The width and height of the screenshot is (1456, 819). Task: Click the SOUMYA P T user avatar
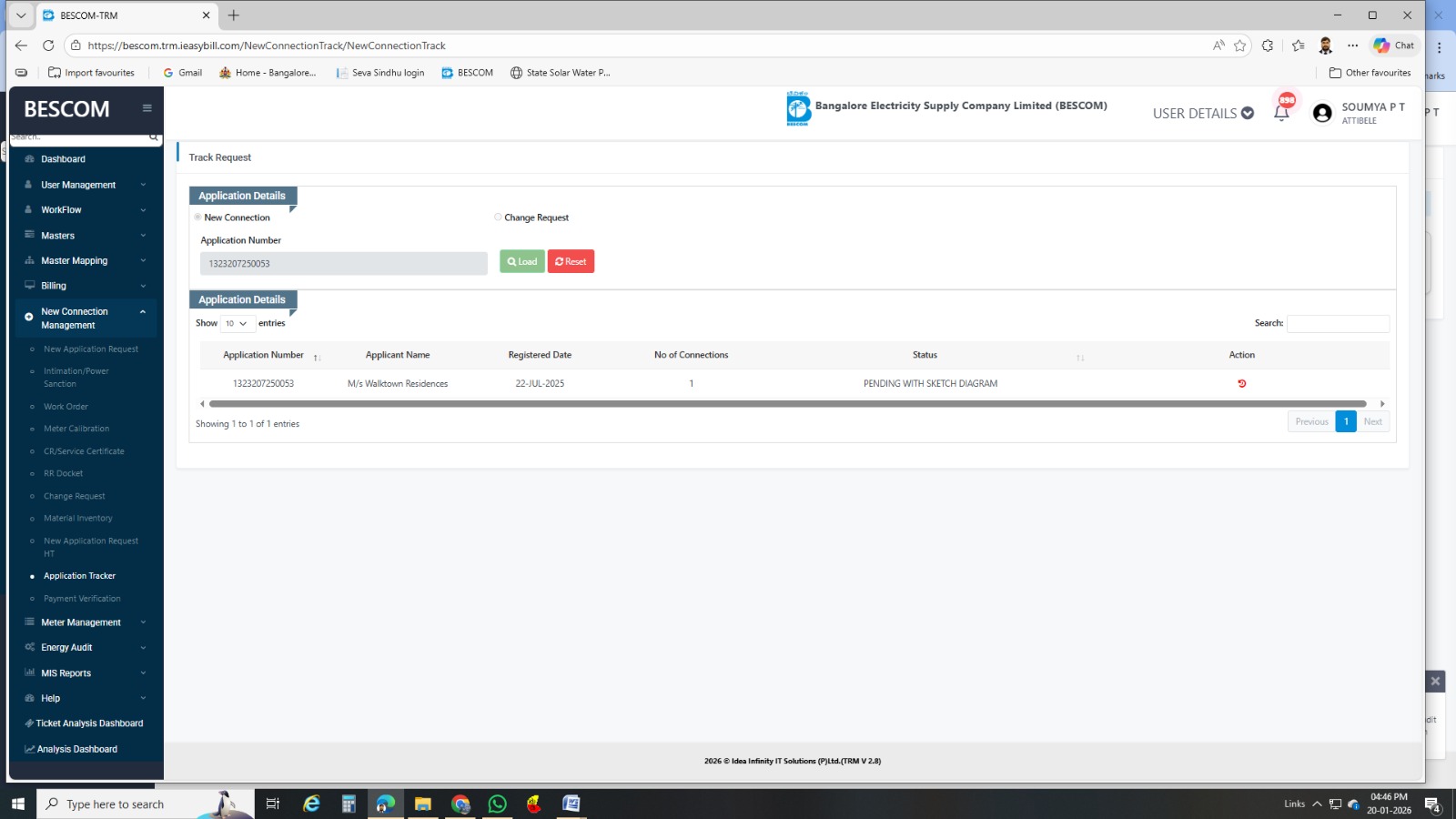click(x=1322, y=113)
